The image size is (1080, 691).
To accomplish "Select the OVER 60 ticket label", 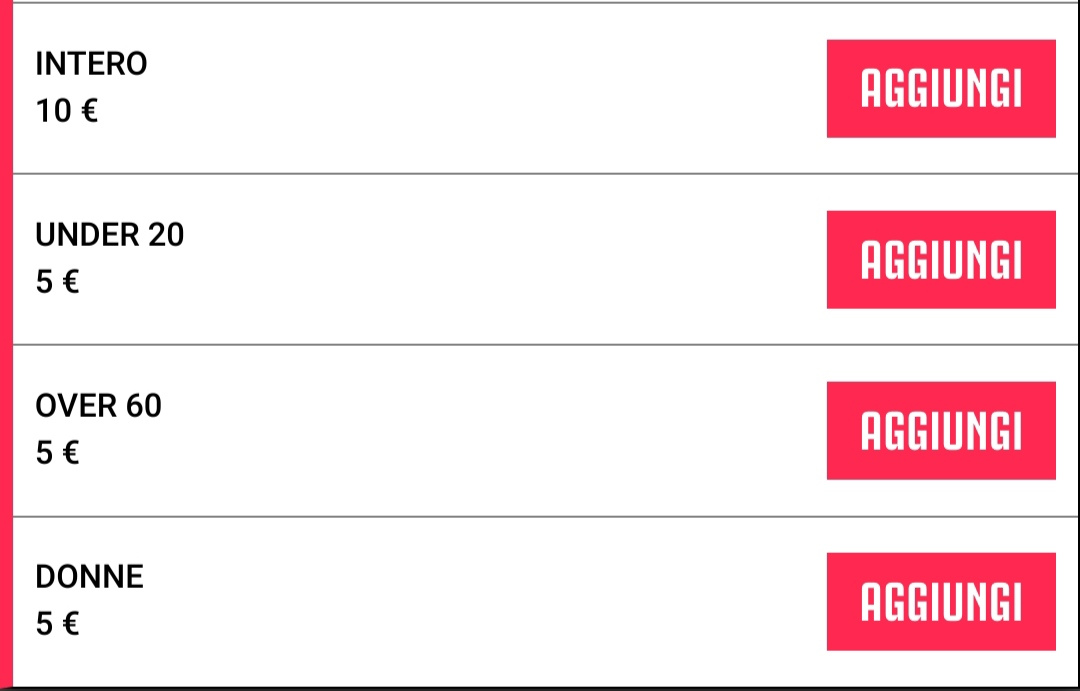I will 98,405.
